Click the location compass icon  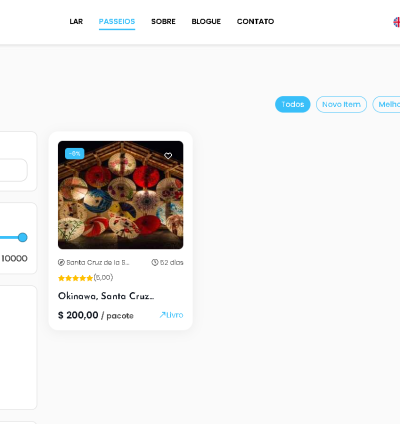(x=61, y=262)
